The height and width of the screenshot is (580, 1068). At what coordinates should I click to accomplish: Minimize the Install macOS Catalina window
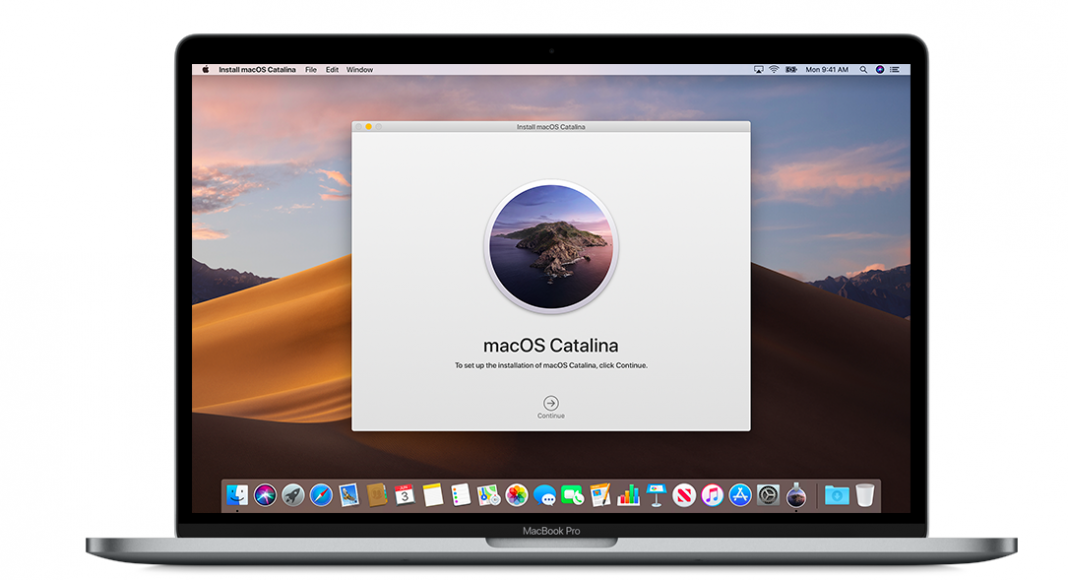(368, 127)
